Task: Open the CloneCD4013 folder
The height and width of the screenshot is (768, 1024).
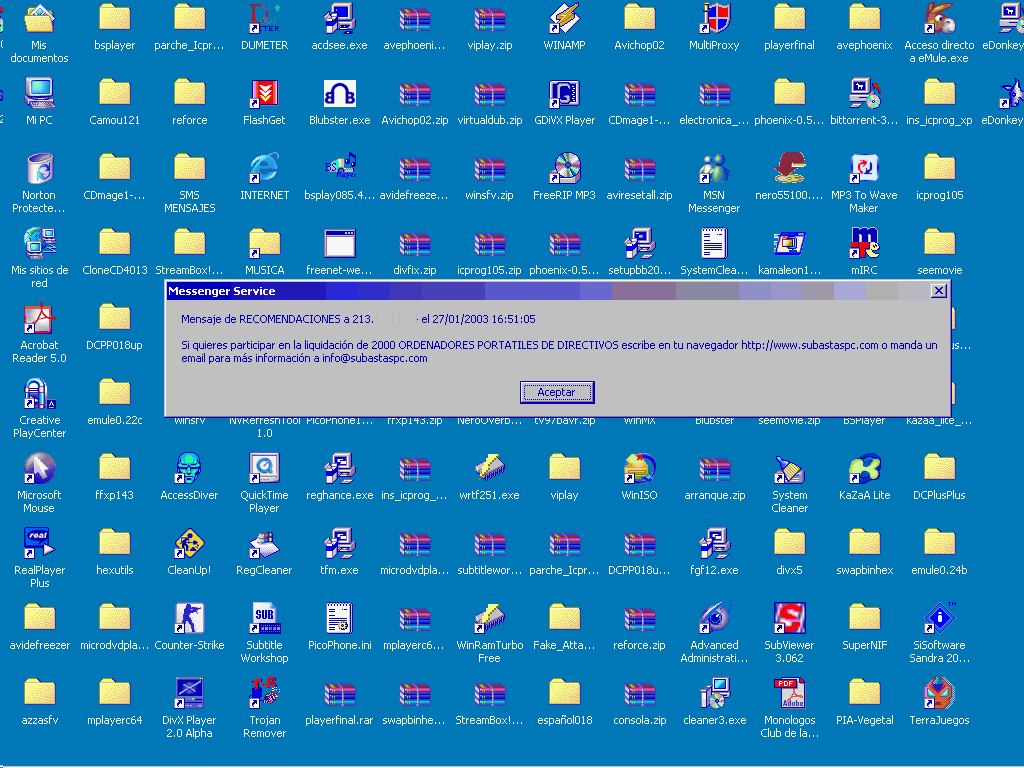Action: [114, 244]
